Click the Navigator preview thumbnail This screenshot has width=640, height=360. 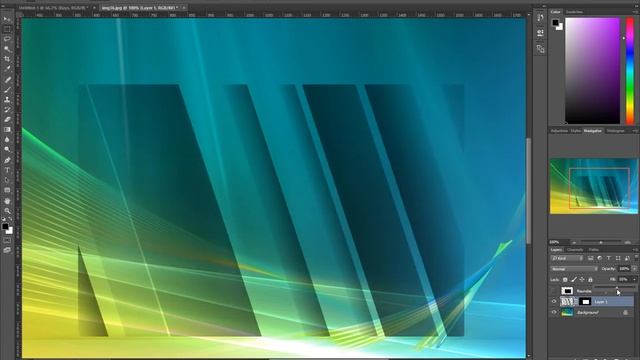coord(593,186)
